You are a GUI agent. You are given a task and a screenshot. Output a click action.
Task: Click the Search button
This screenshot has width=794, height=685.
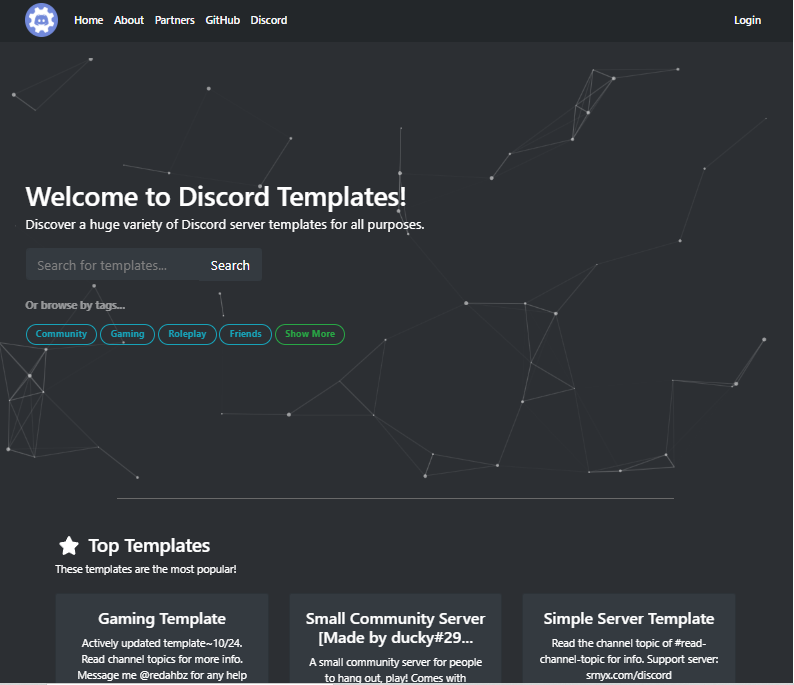tap(230, 265)
